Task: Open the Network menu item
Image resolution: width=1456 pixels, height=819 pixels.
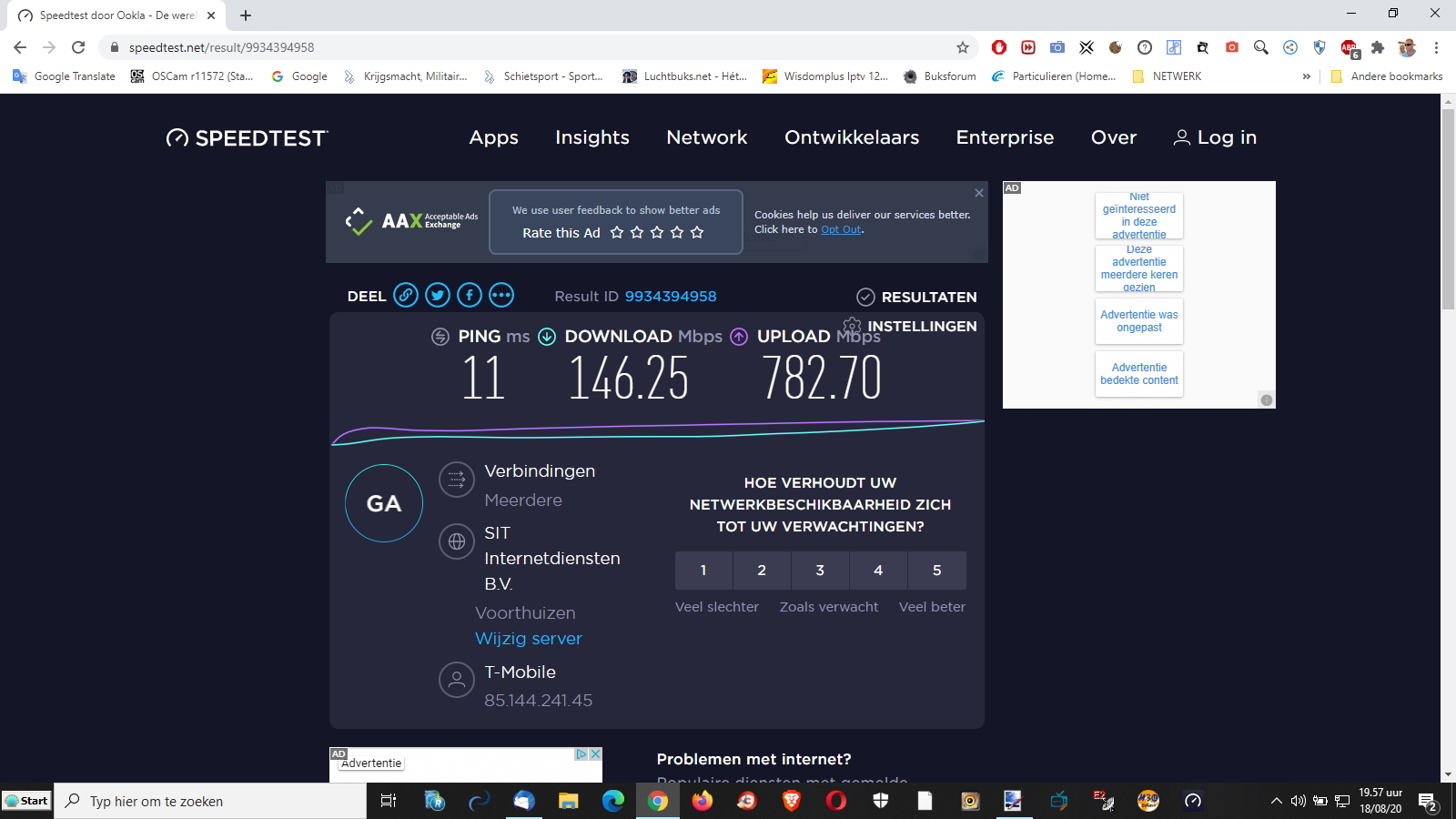Action: [707, 137]
